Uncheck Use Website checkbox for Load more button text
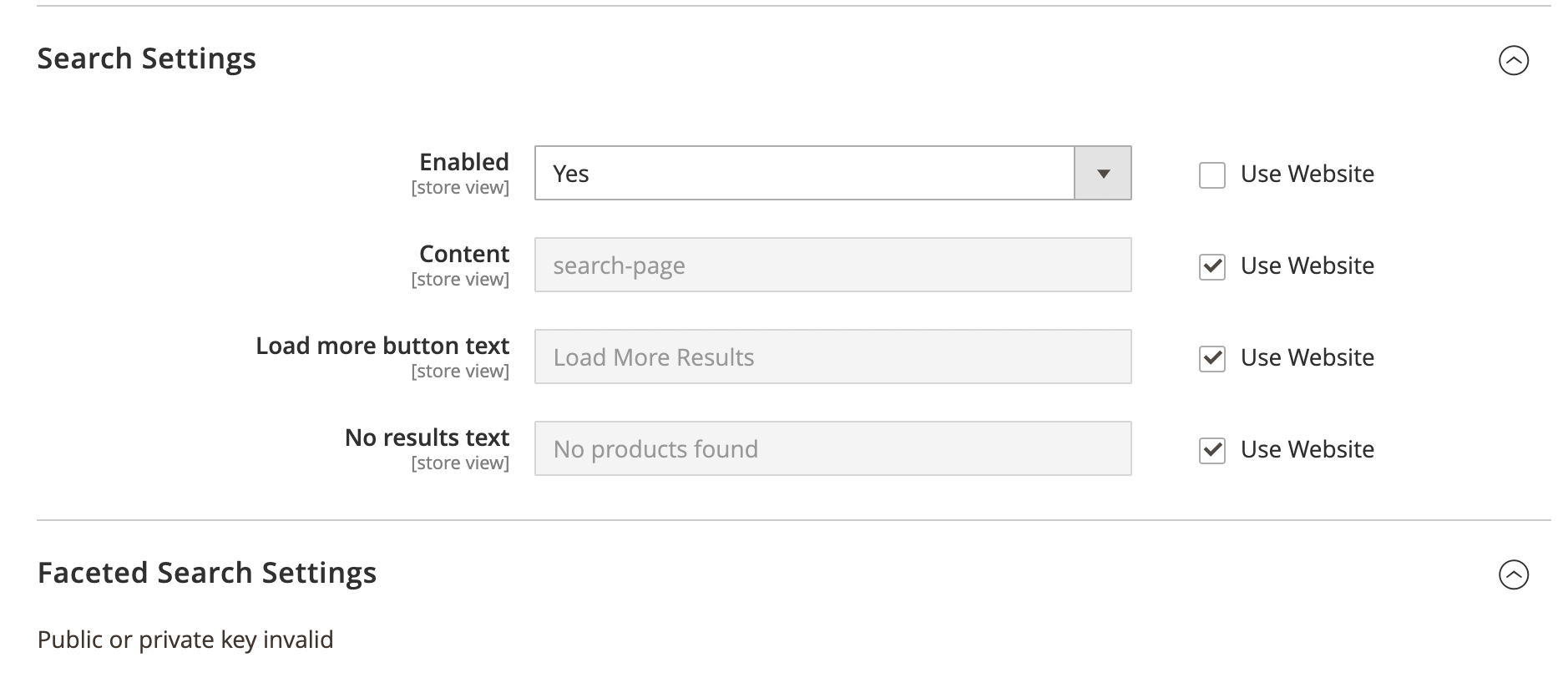Image resolution: width=1568 pixels, height=693 pixels. pyautogui.click(x=1211, y=359)
